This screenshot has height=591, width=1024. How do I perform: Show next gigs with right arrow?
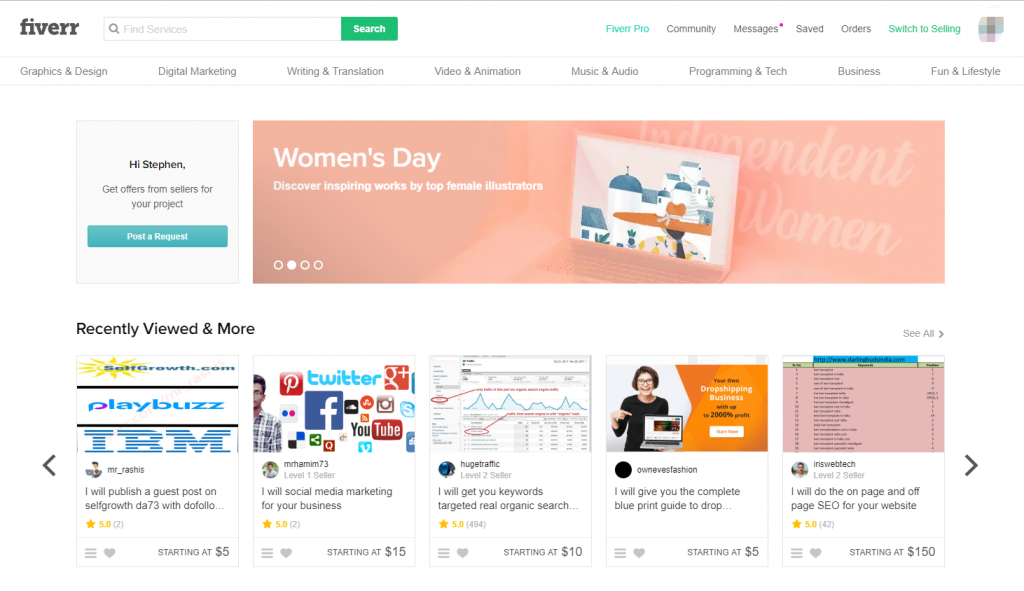pos(971,465)
